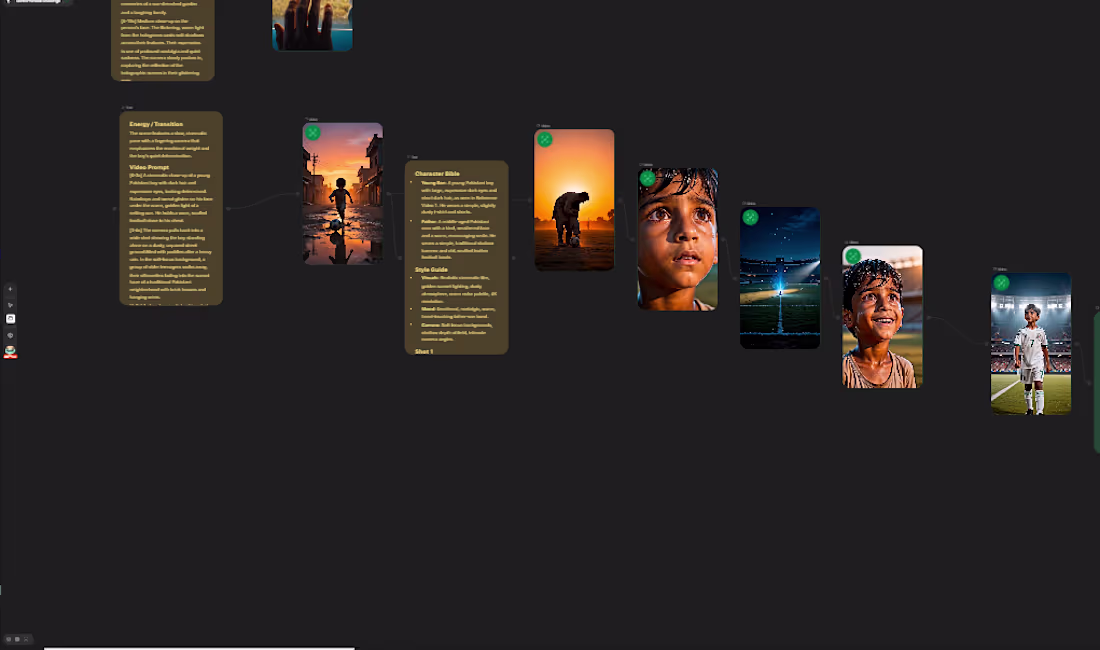Click green badge on boy face close-up video
This screenshot has height=650, width=1100.
pos(648,179)
